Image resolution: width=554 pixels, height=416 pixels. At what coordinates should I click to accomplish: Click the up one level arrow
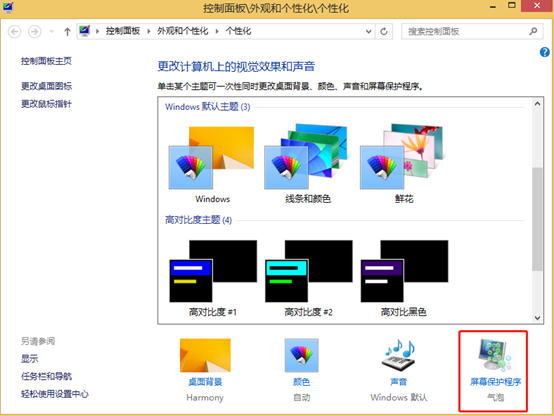click(67, 32)
